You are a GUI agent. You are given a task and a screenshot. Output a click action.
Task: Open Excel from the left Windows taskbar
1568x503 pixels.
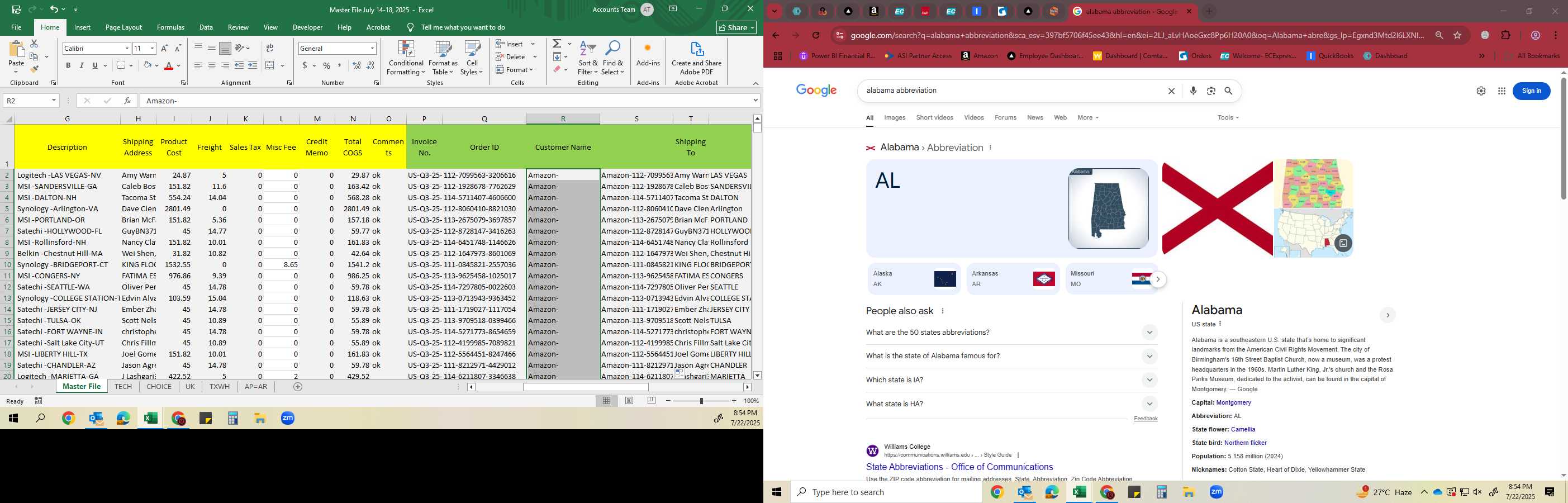(150, 419)
